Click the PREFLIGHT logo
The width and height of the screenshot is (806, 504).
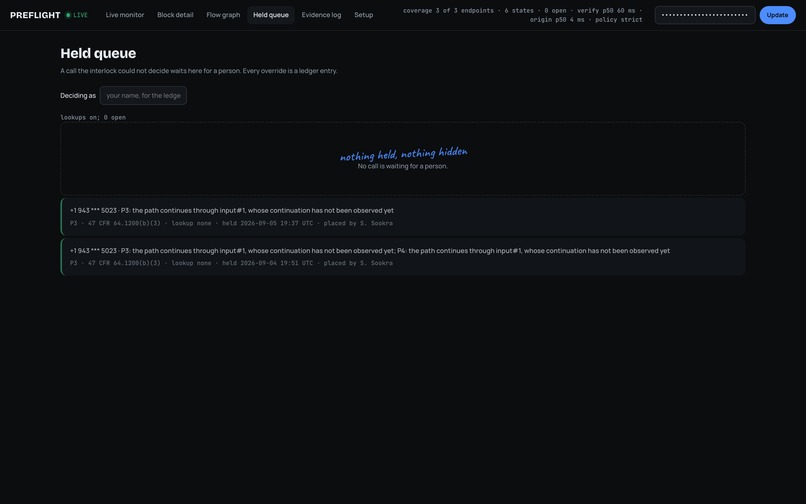click(35, 15)
